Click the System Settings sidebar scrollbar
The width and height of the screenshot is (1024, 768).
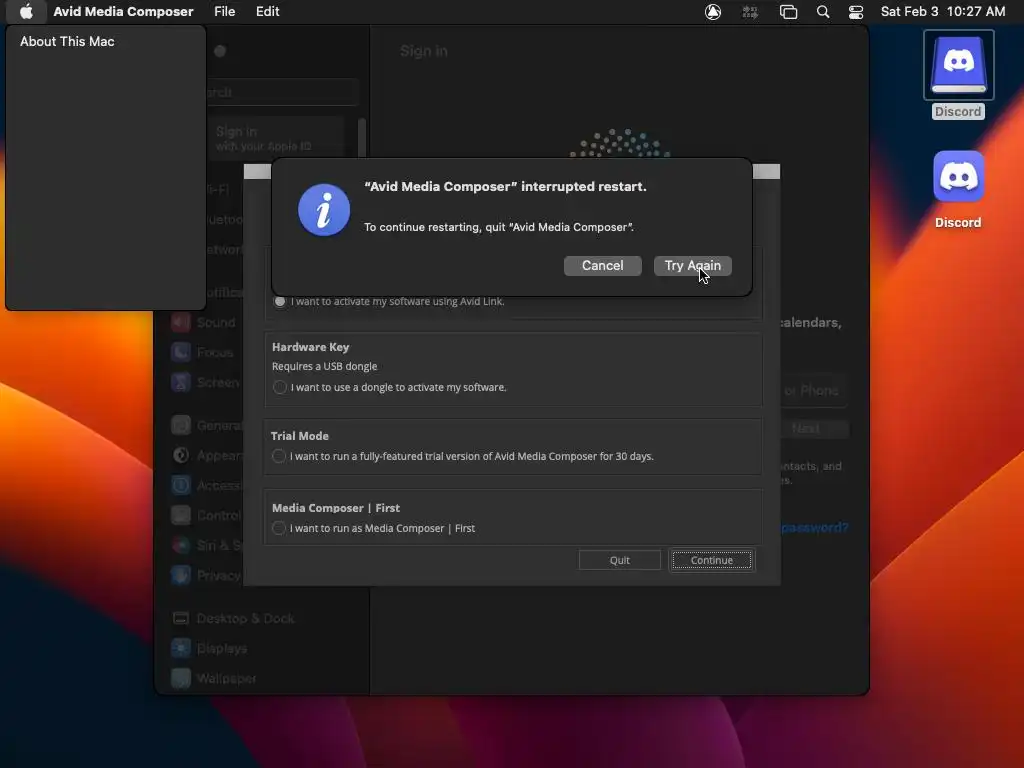(361, 138)
